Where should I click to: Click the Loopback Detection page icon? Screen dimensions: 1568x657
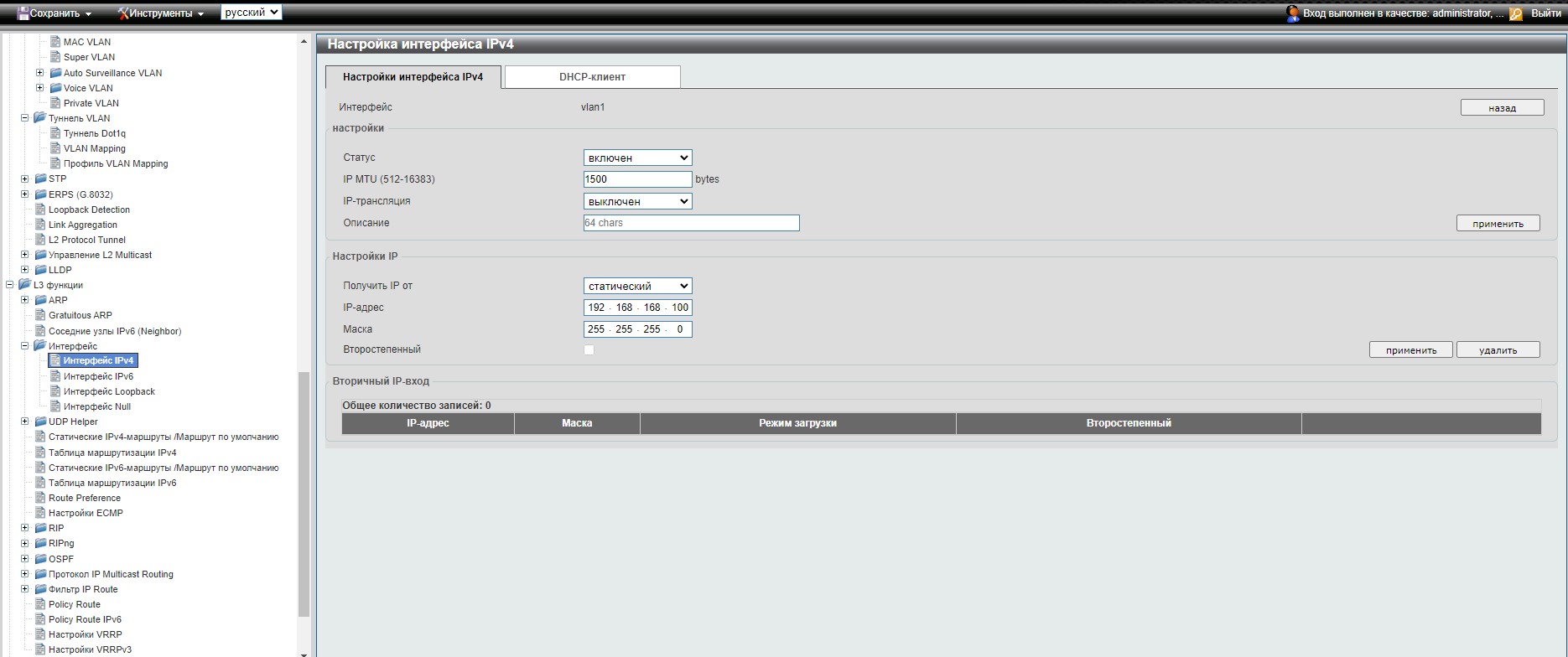40,210
